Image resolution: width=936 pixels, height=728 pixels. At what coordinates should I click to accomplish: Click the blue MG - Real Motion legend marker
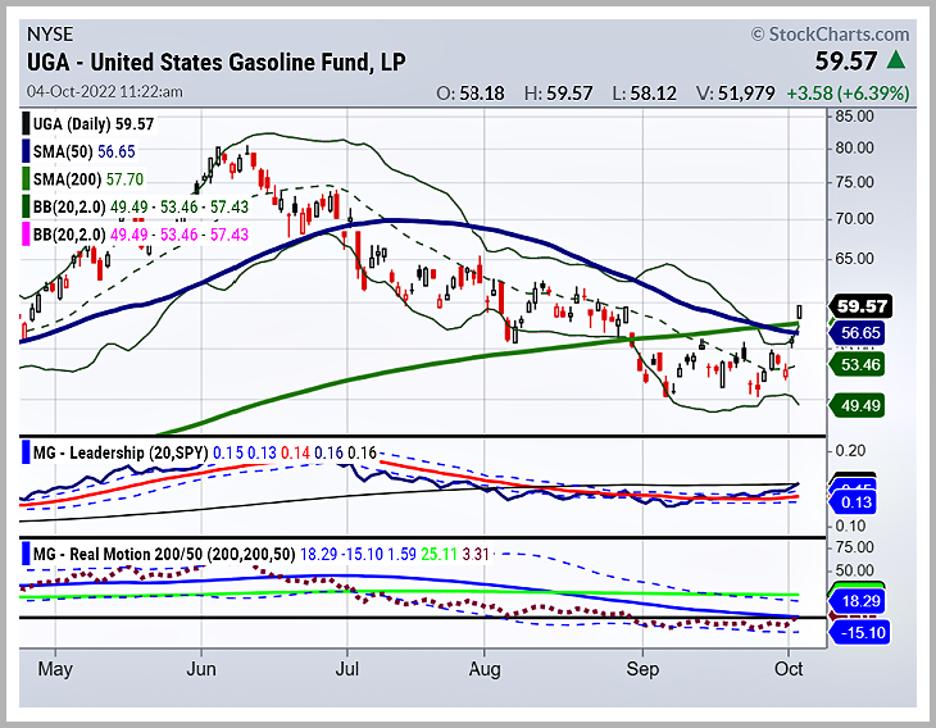24,552
